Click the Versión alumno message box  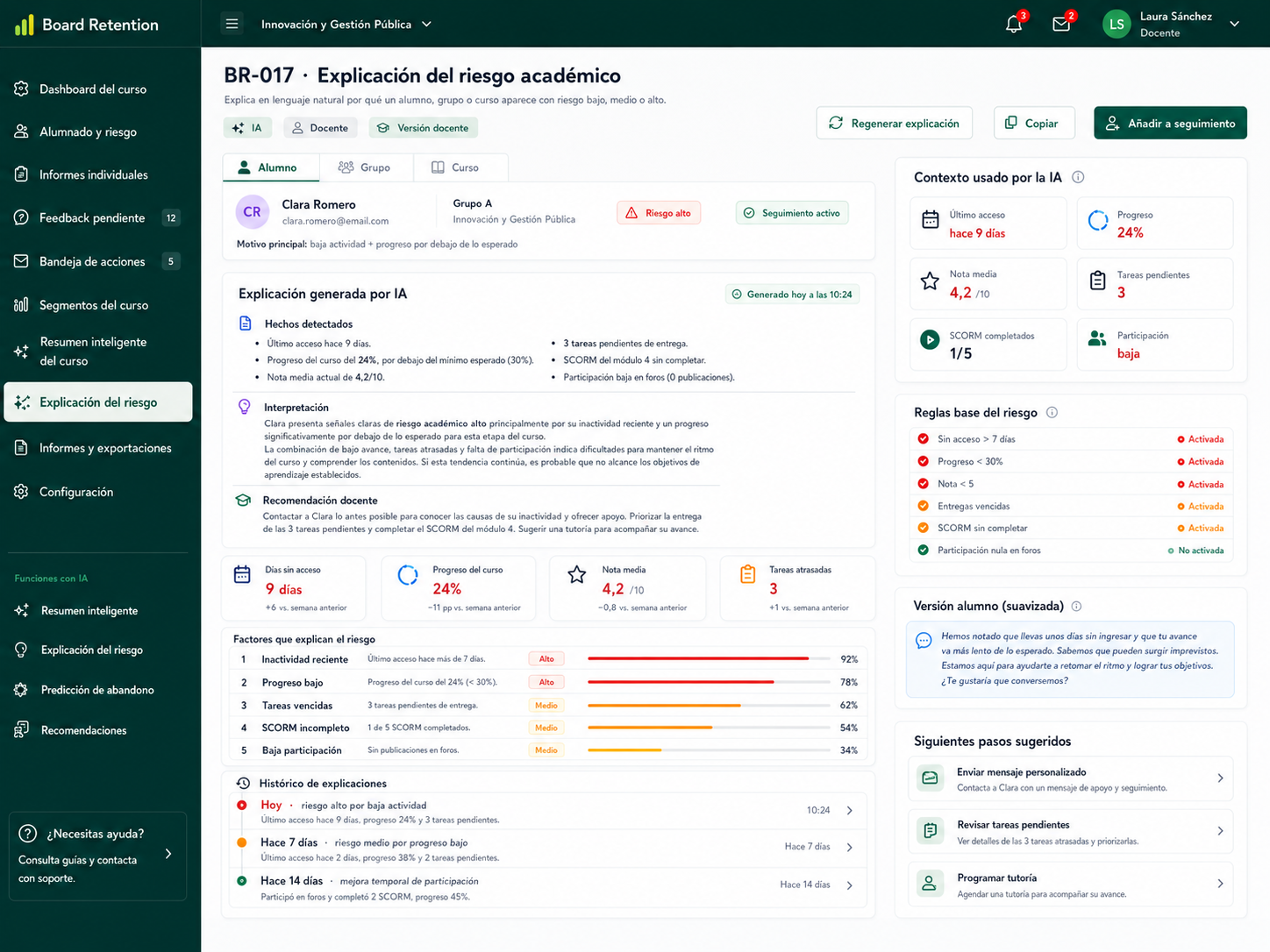(1070, 659)
